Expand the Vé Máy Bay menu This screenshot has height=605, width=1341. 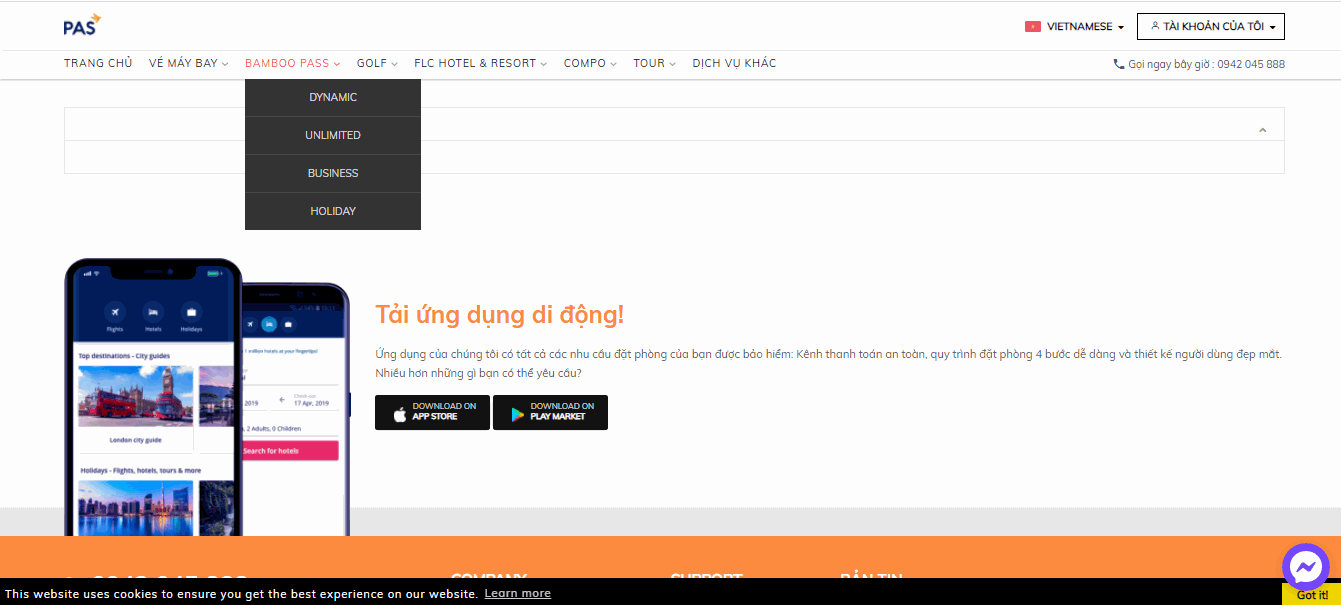tap(189, 63)
